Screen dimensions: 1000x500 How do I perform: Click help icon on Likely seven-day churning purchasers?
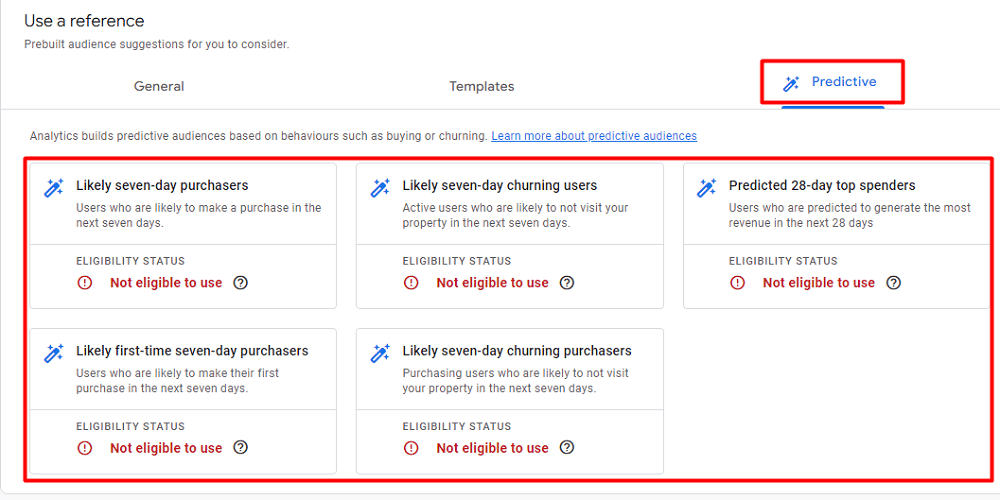click(567, 448)
